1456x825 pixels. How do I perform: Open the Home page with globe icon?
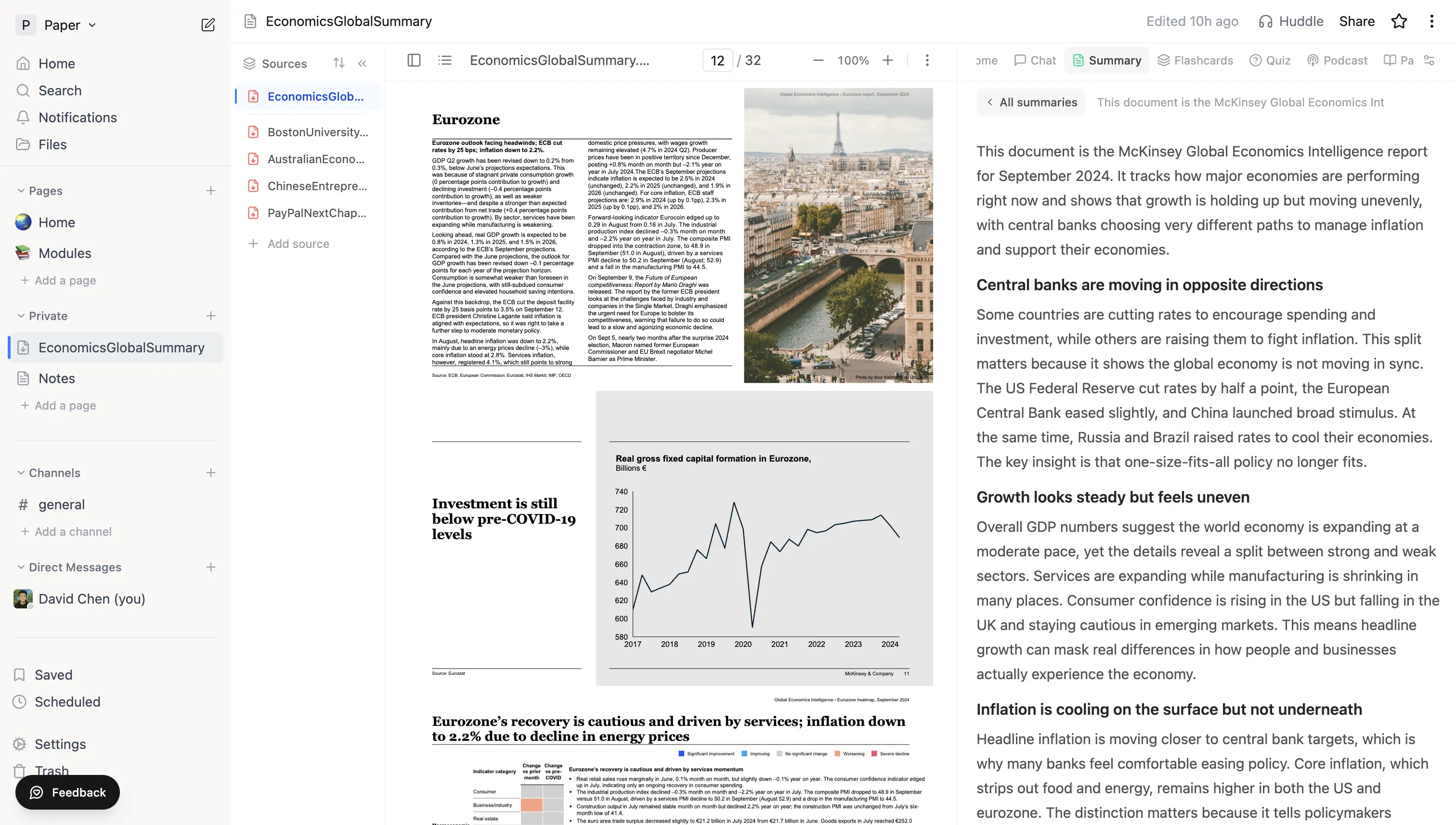[56, 222]
